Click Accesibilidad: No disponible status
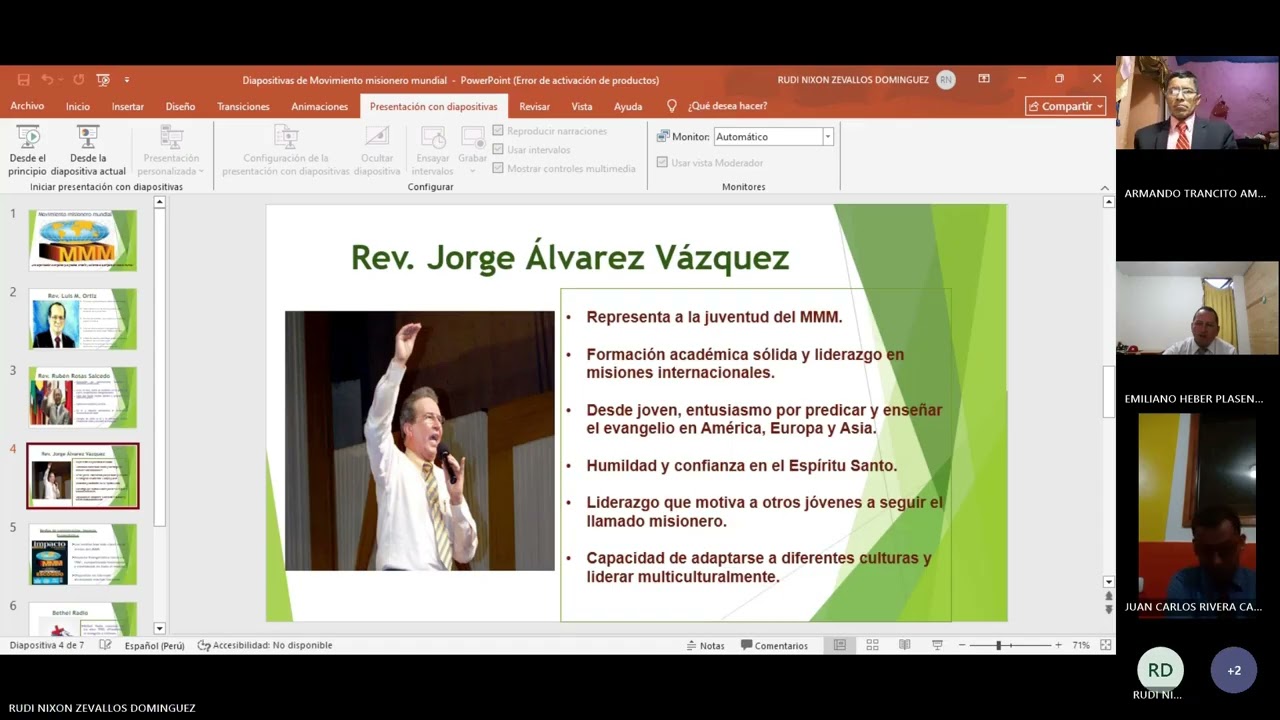 265,646
